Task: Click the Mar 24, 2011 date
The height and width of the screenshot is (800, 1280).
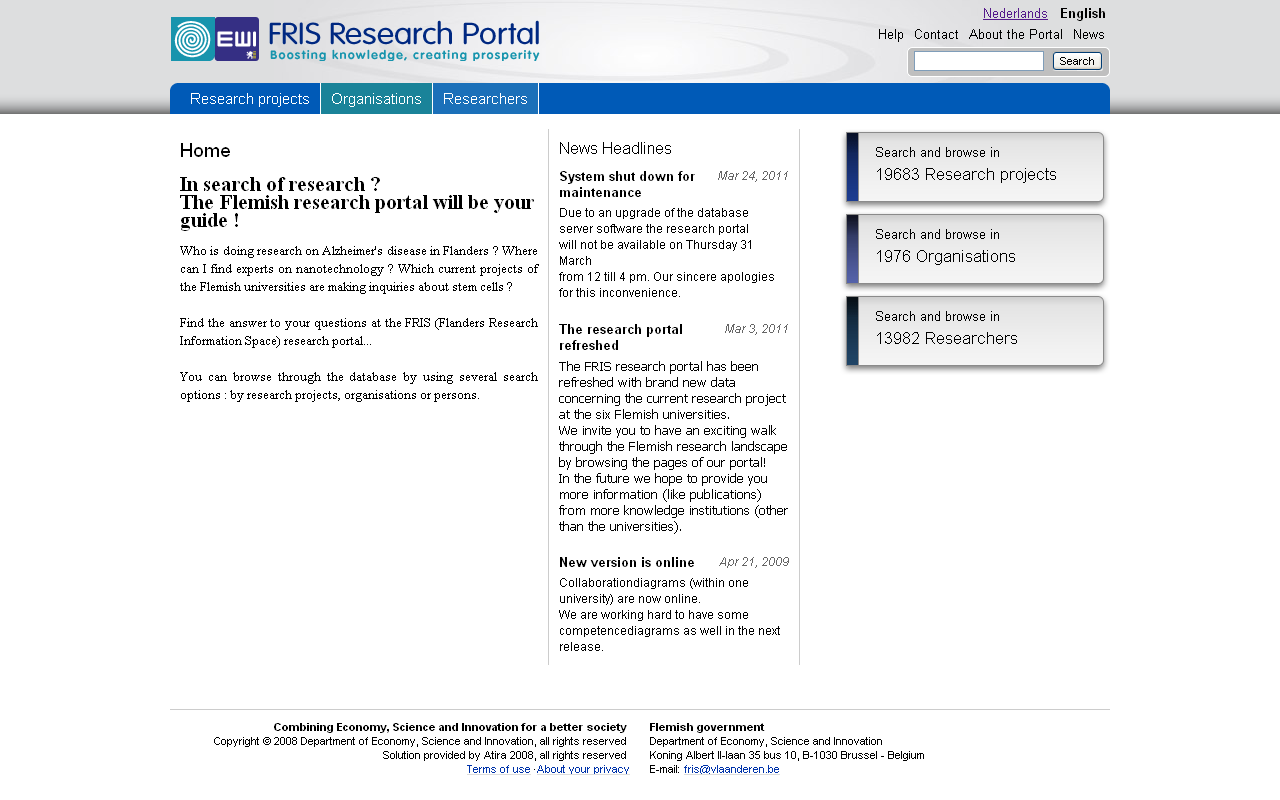Action: point(753,176)
